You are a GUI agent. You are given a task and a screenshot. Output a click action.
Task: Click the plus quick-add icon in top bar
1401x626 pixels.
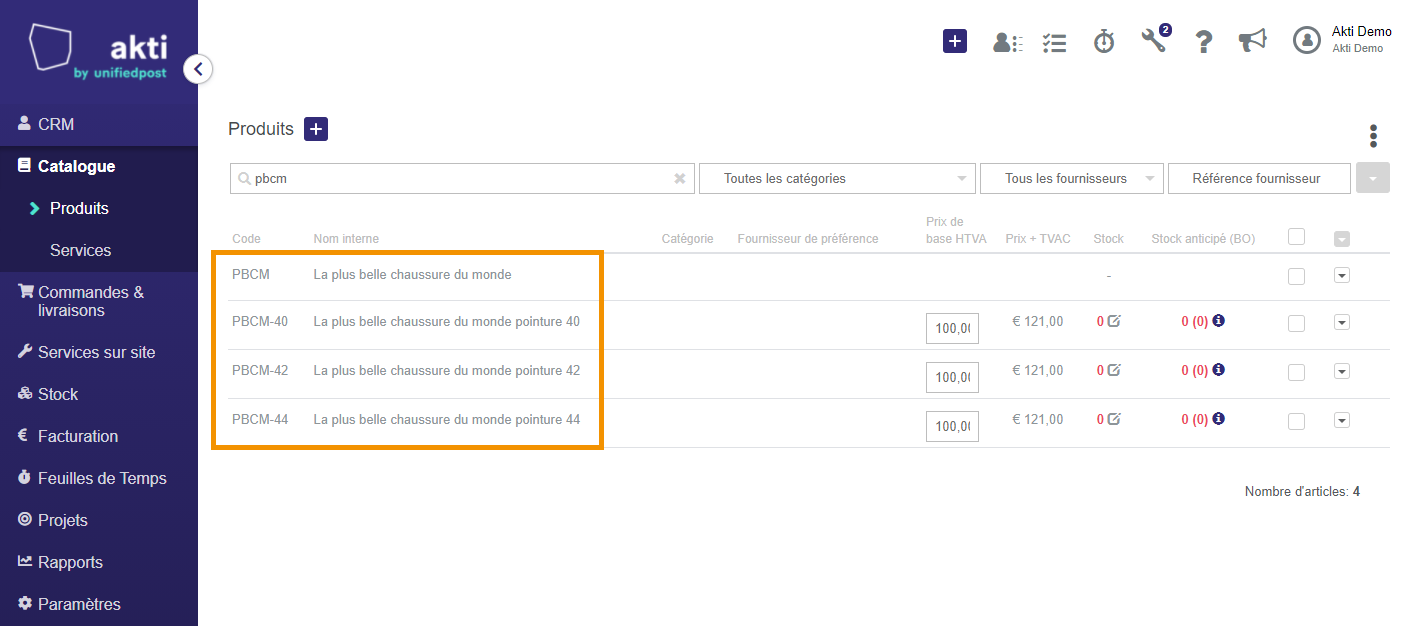[955, 41]
